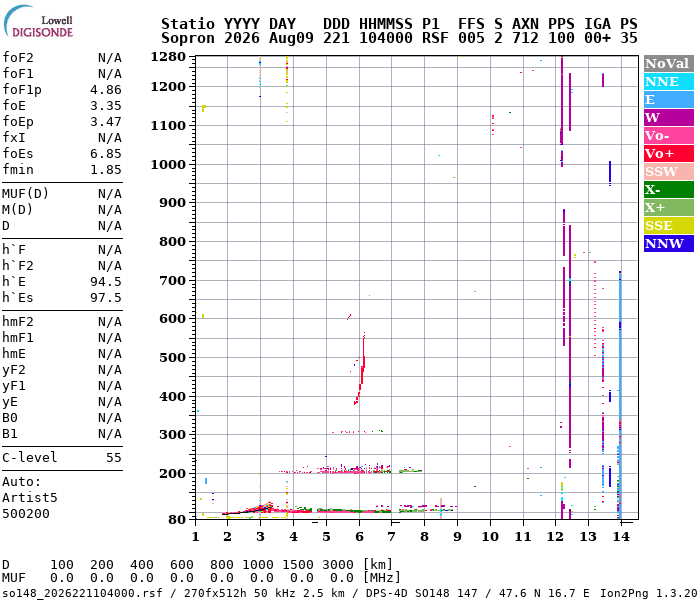Click the 200 km height axis label
This screenshot has width=700, height=600.
tap(172, 474)
